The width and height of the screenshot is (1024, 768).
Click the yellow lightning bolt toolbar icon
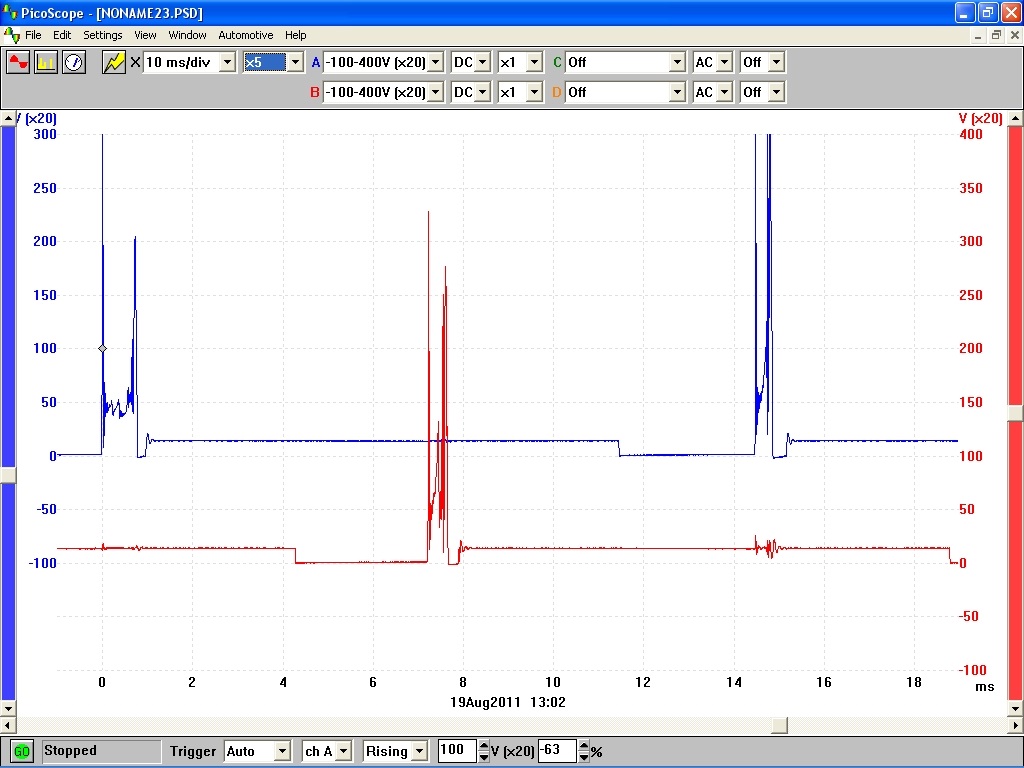(x=114, y=62)
